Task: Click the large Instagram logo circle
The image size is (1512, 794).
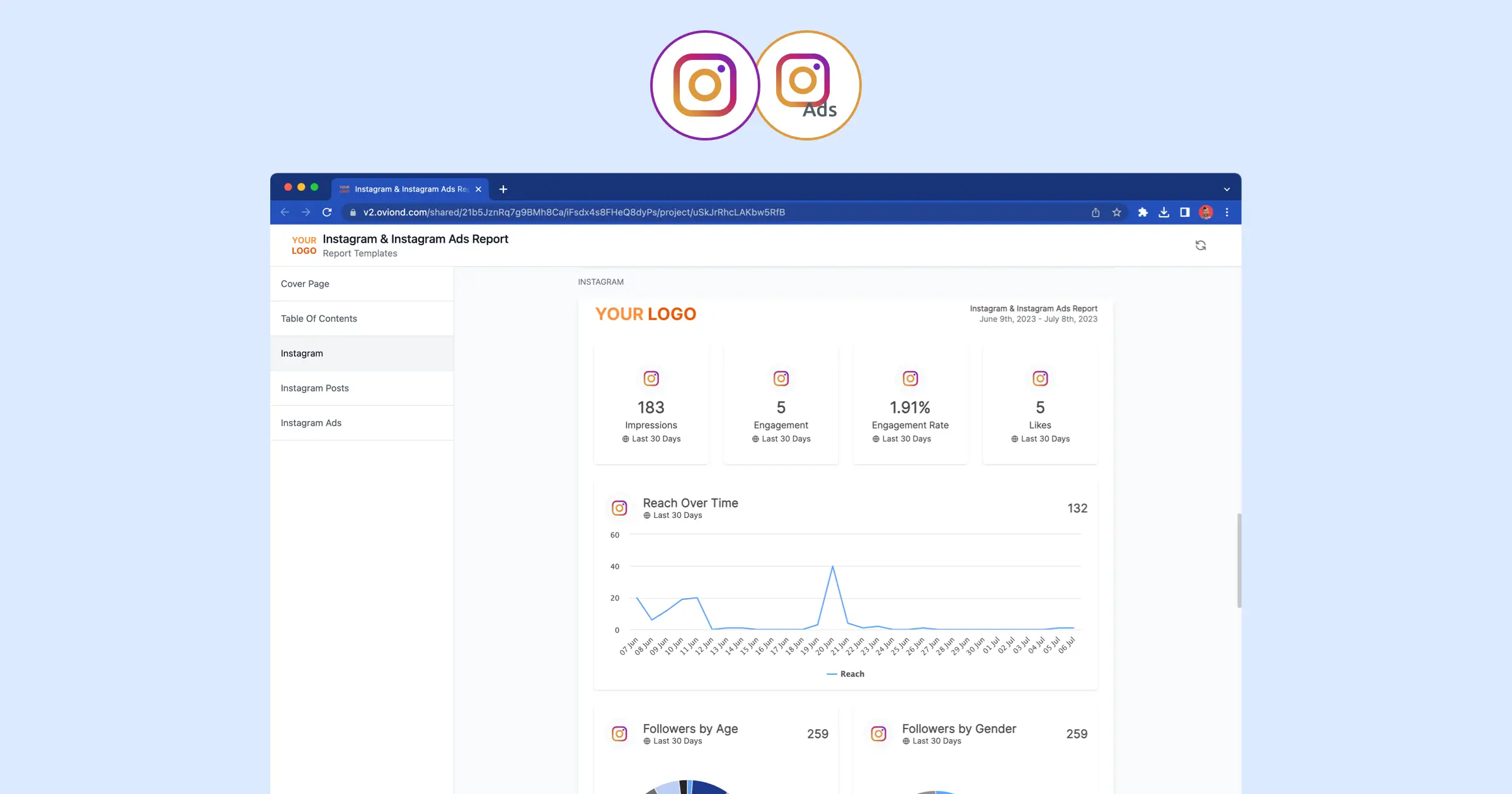Action: click(x=705, y=85)
